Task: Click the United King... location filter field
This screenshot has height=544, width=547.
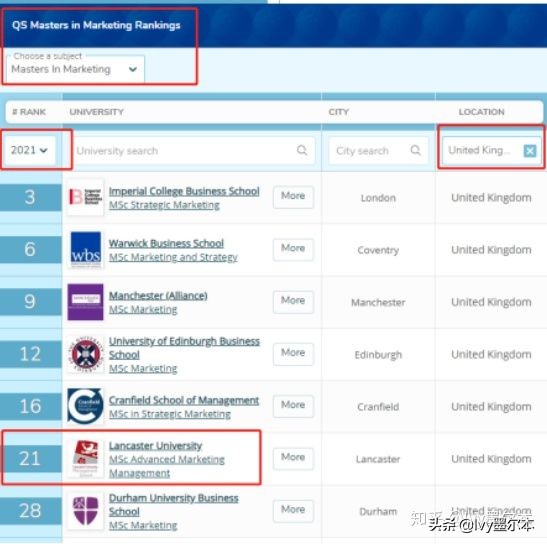Action: pos(492,150)
